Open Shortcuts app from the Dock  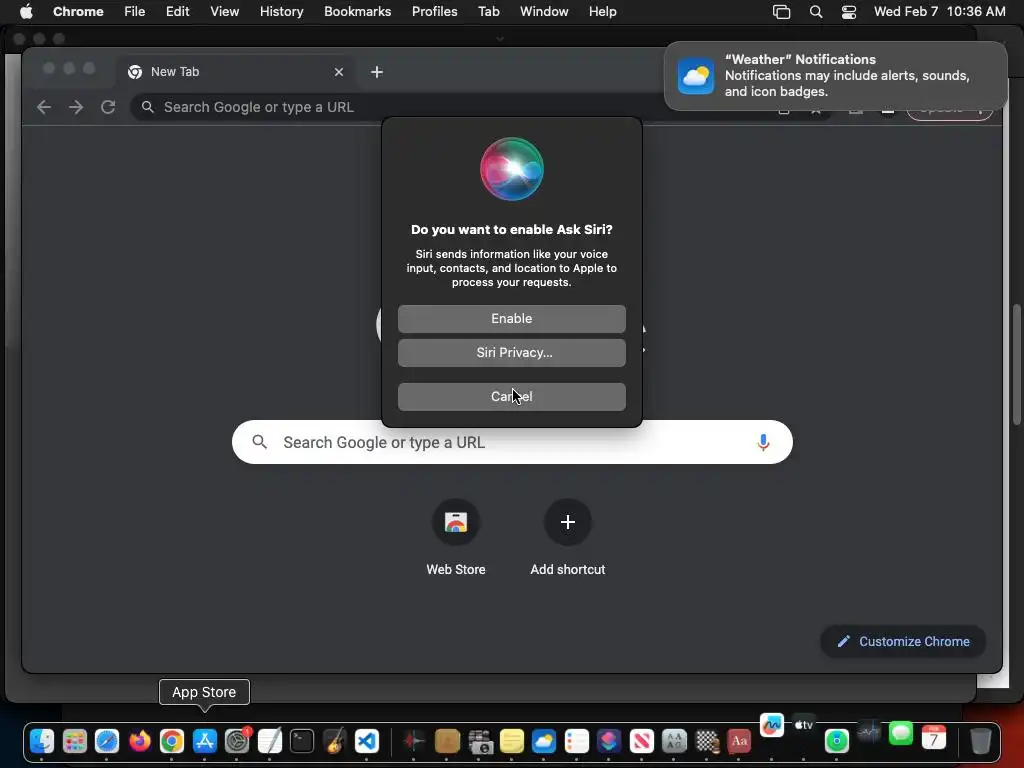pos(609,741)
